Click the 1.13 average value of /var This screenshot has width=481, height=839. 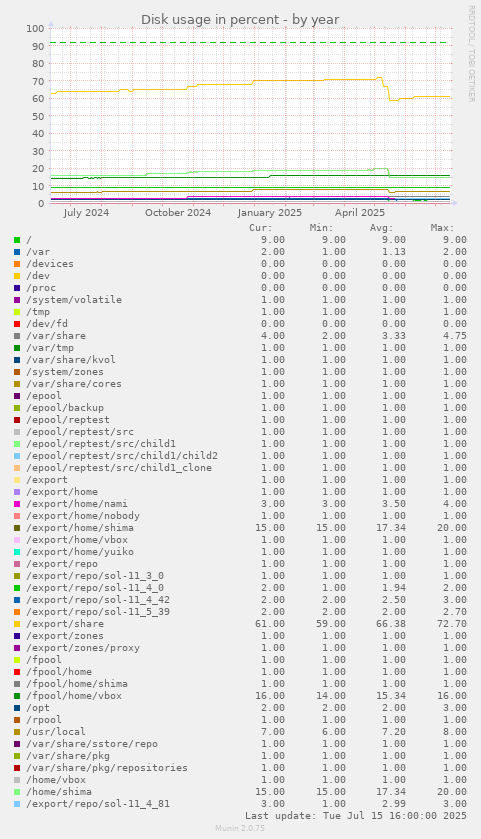pos(394,252)
